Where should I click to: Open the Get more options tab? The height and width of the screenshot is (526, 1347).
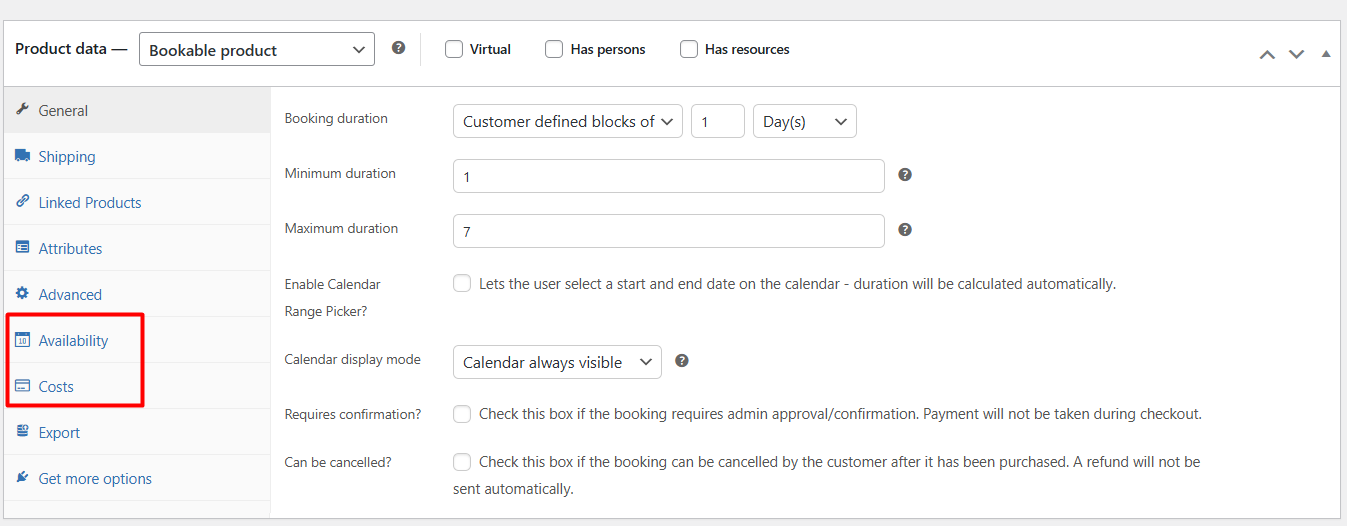pos(95,478)
